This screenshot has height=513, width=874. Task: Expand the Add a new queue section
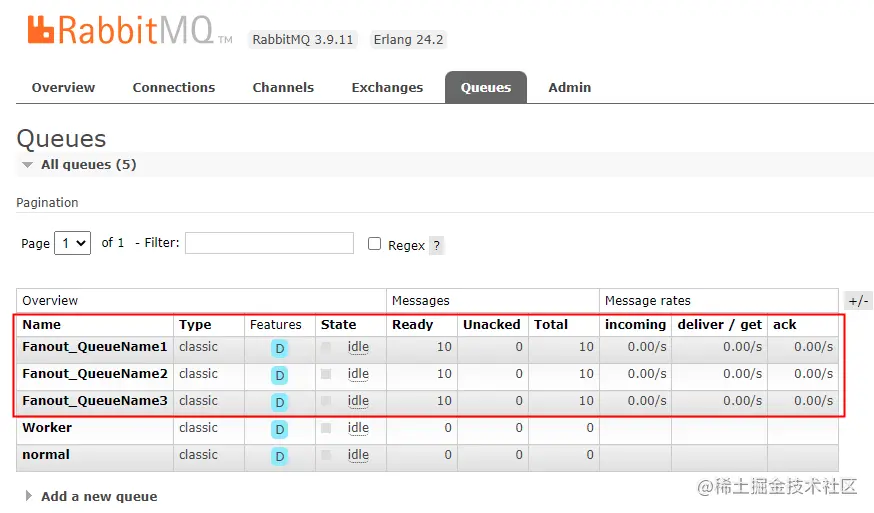92,496
